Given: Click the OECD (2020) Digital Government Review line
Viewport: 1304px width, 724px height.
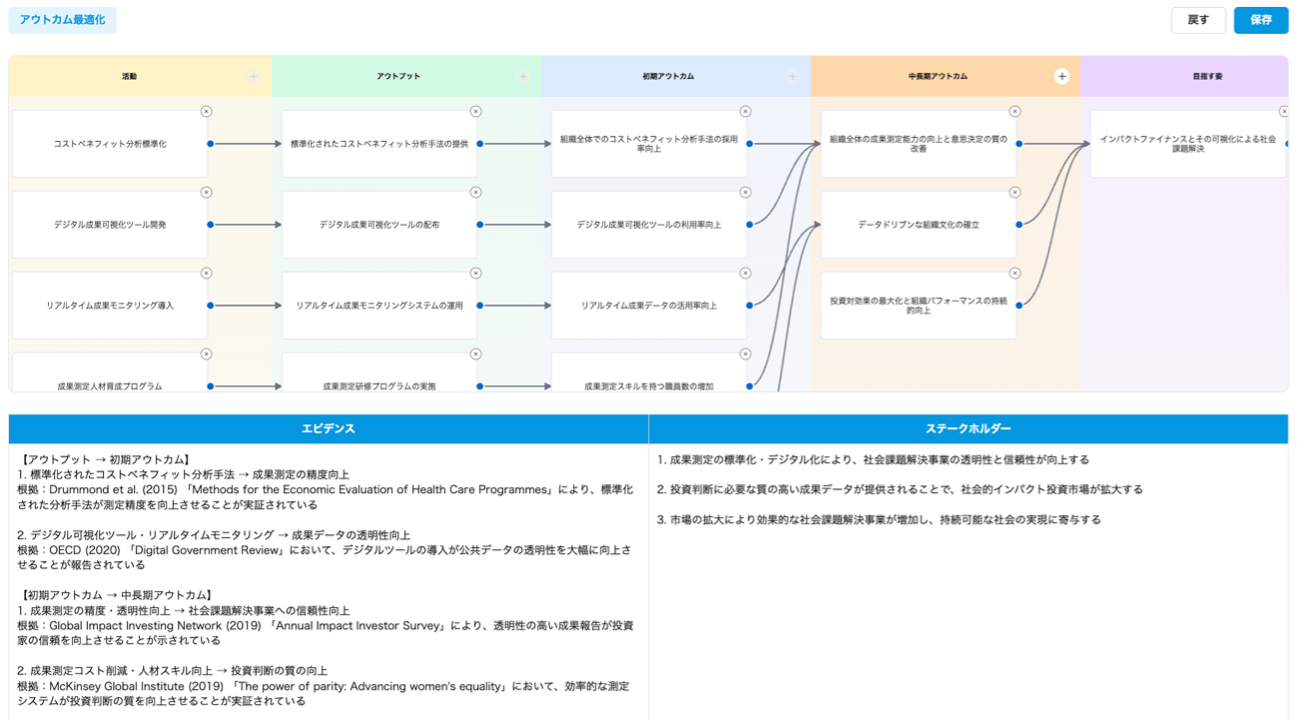Looking at the screenshot, I should click(x=325, y=557).
